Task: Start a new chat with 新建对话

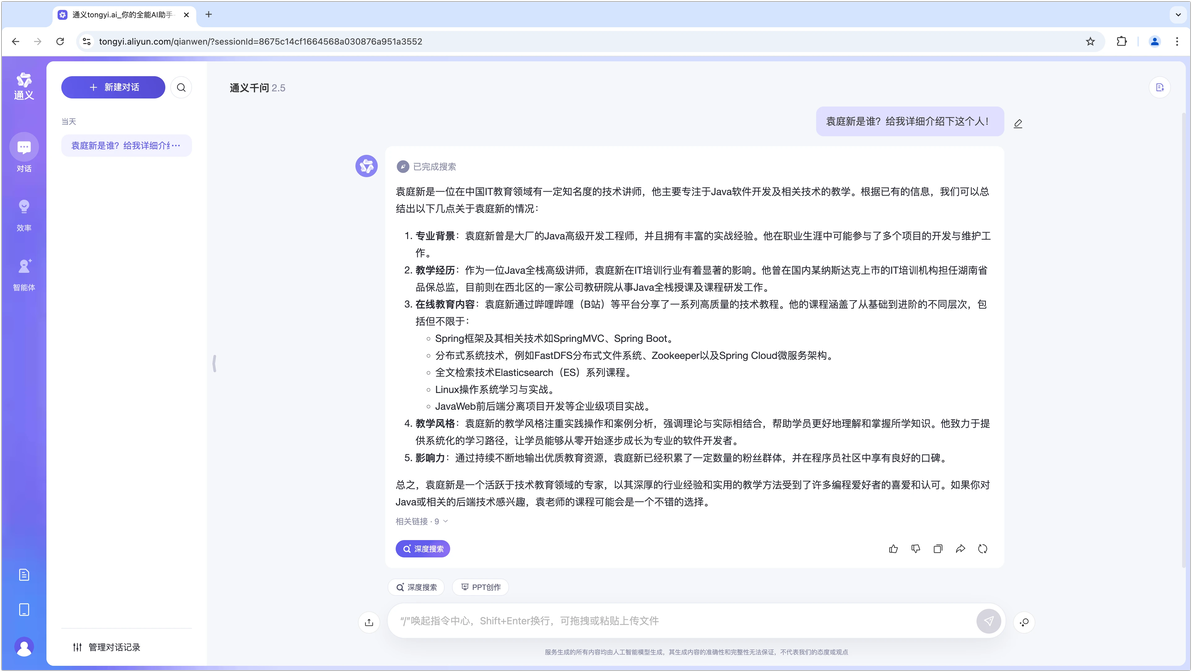Action: [x=113, y=87]
